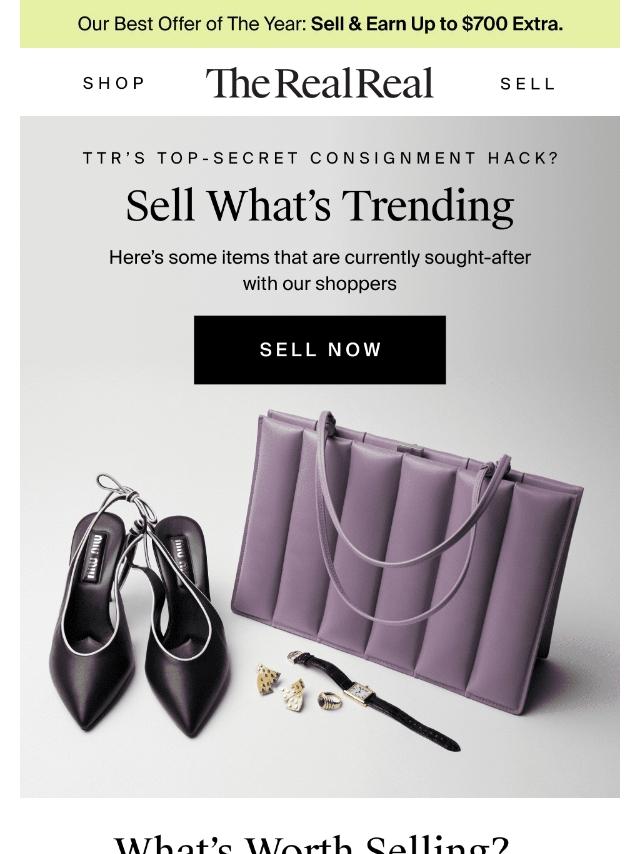Open the green $700 Extra promo banner

[x=320, y=24]
